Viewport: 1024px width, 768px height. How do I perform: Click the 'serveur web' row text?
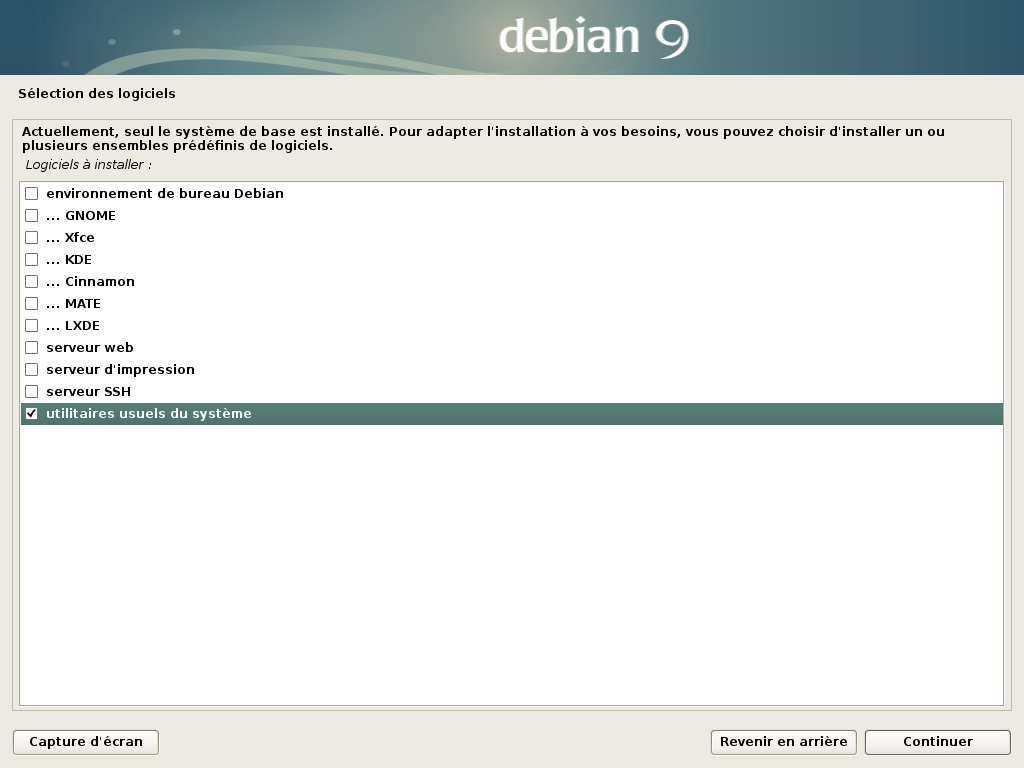(x=89, y=347)
